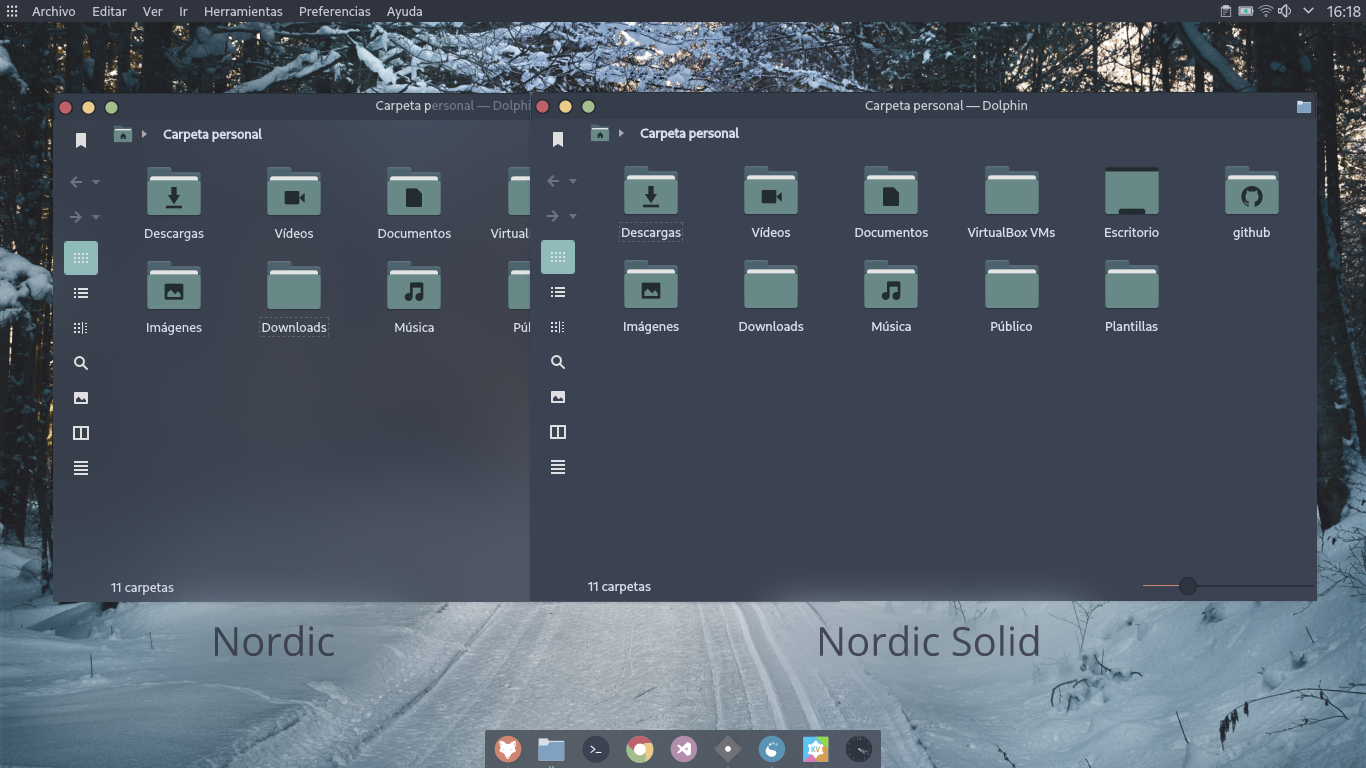The image size is (1366, 768).
Task: Open application launcher grid icon in top panel
Action: click(12, 11)
